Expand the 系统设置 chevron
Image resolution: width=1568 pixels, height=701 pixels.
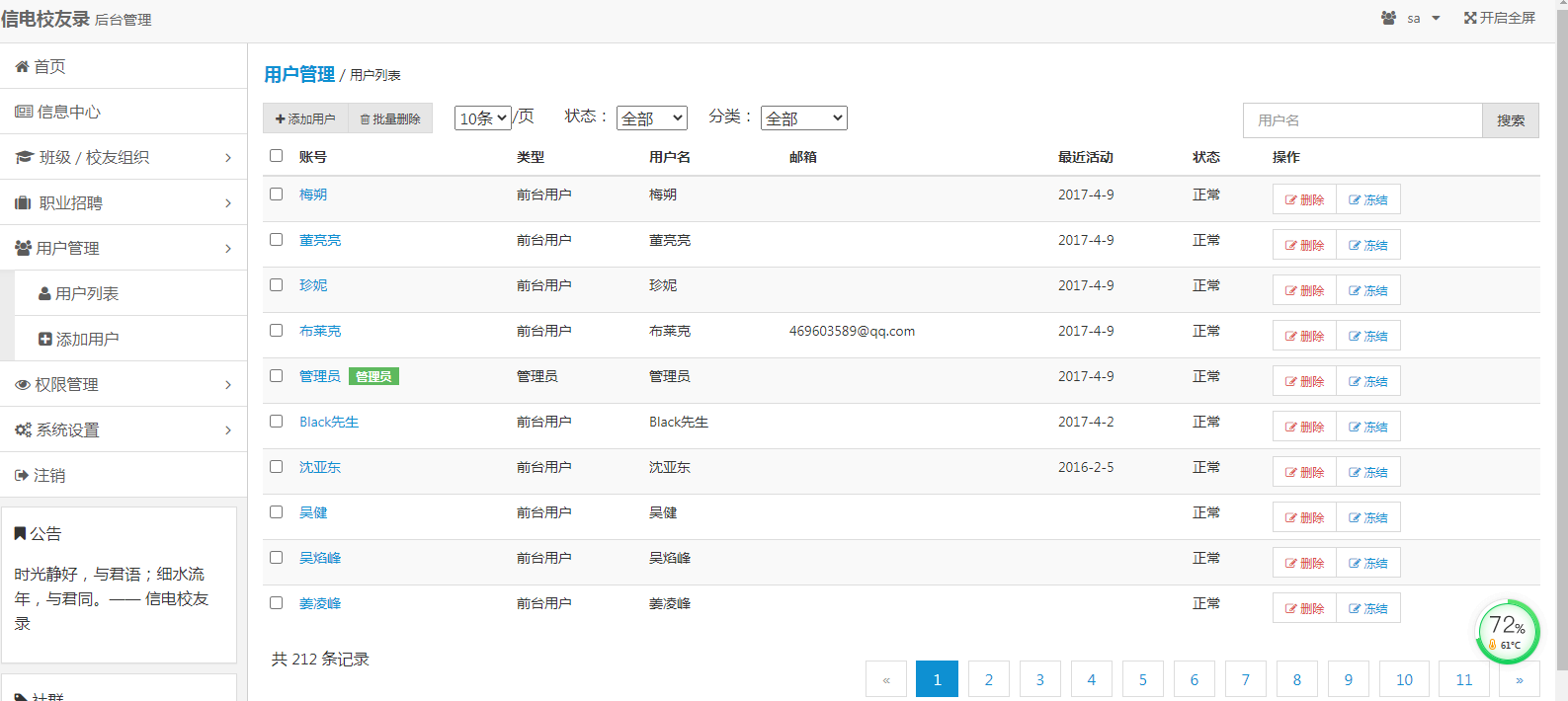coord(228,430)
